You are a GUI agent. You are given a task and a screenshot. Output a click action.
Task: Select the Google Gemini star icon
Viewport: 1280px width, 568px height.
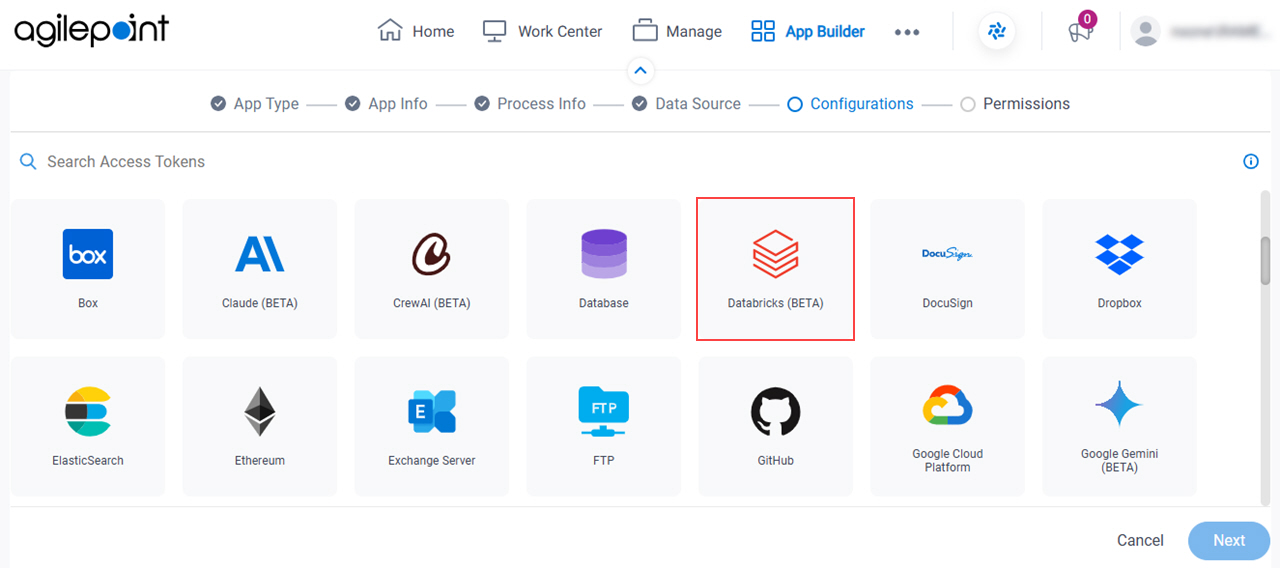pos(1119,406)
